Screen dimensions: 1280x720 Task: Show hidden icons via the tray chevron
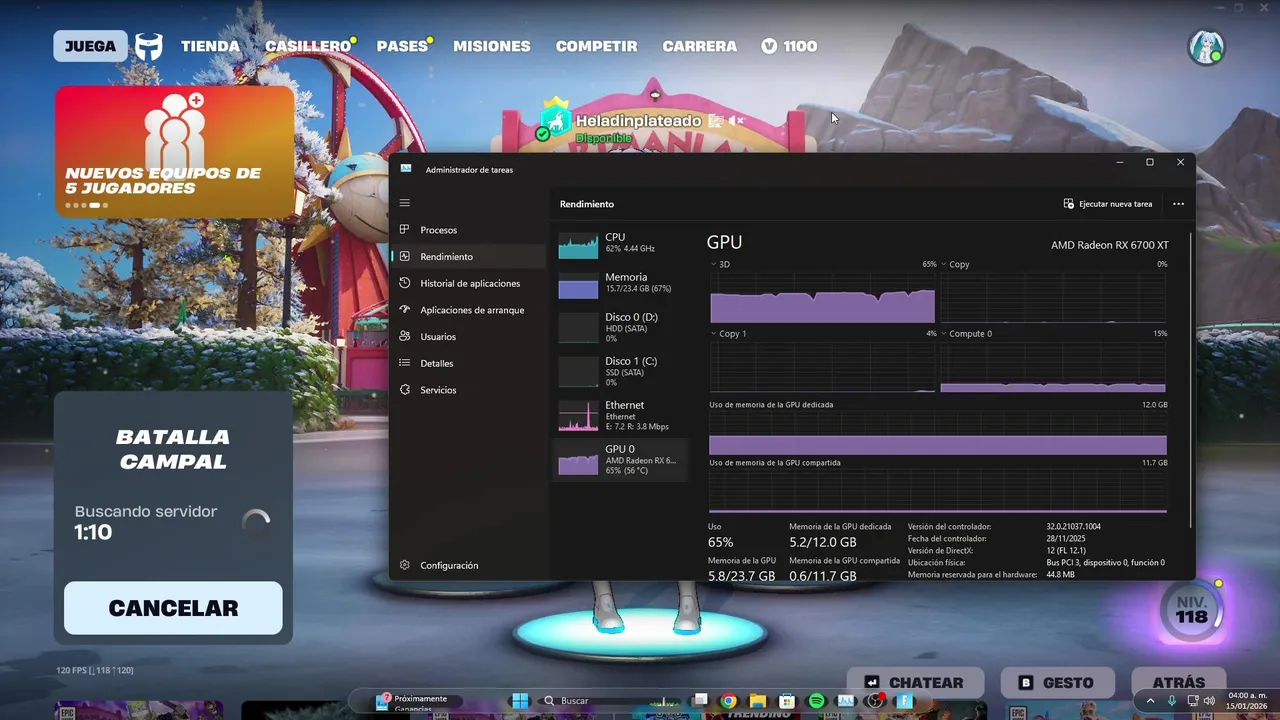tap(1150, 701)
